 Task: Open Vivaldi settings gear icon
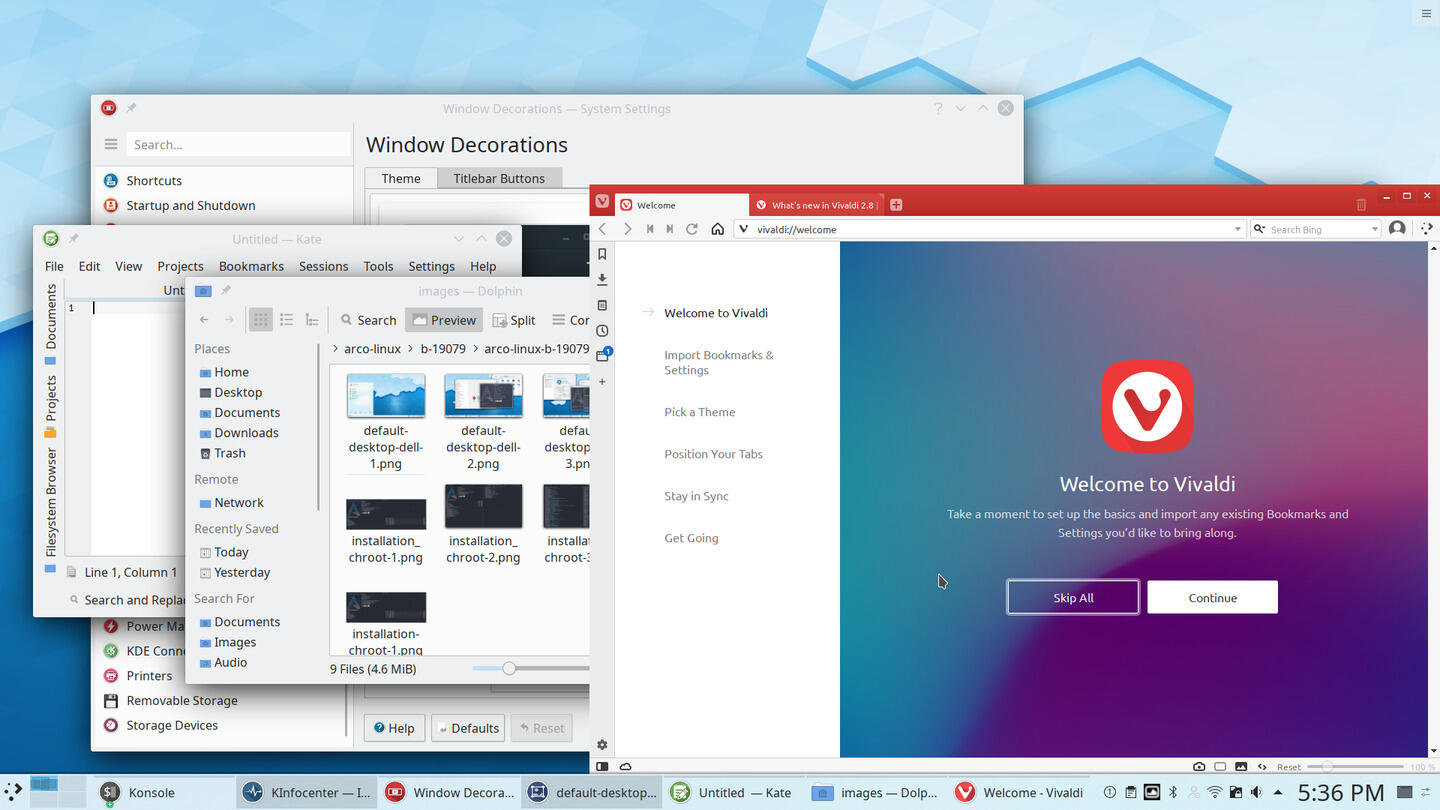pyautogui.click(x=602, y=745)
